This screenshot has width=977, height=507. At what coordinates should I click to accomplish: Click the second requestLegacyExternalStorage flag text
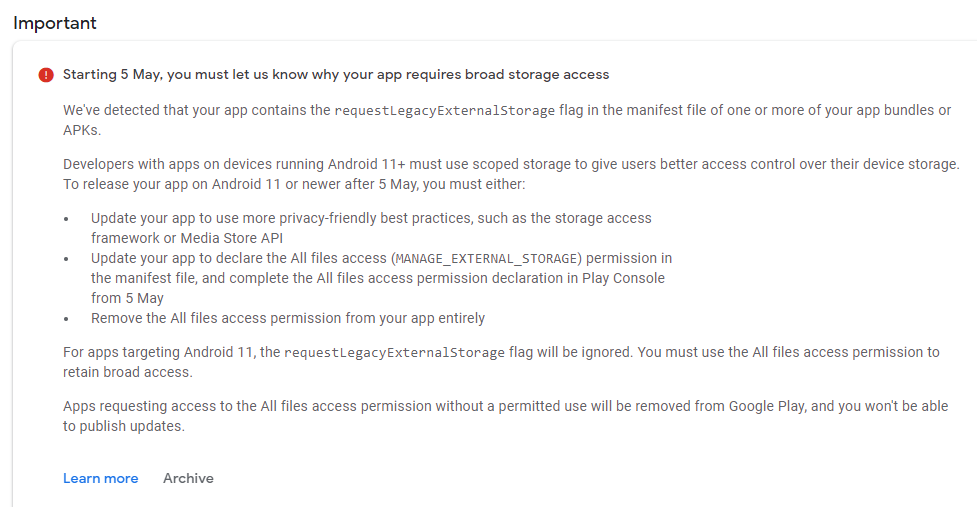394,353
